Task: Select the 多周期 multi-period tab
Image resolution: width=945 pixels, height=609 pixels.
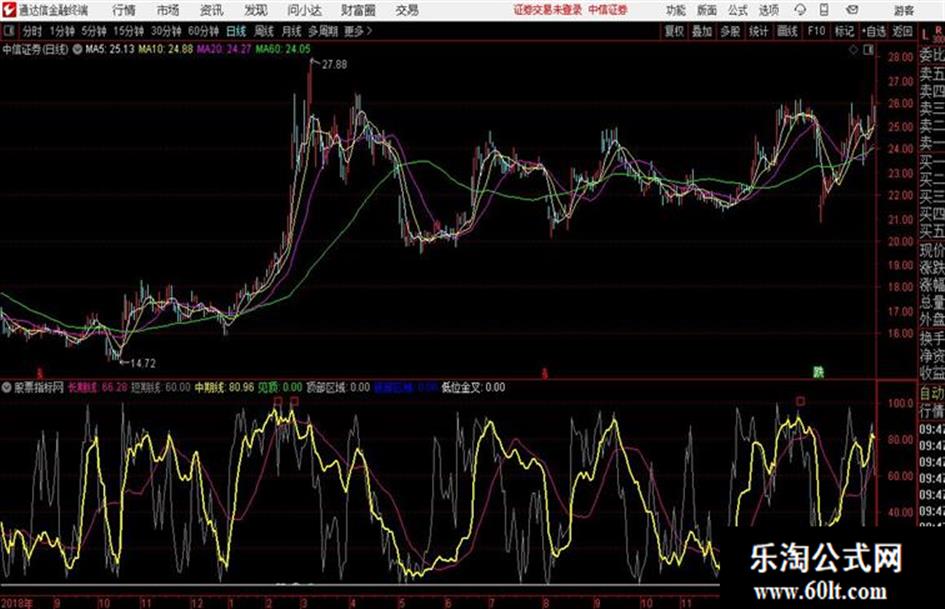Action: [323, 31]
